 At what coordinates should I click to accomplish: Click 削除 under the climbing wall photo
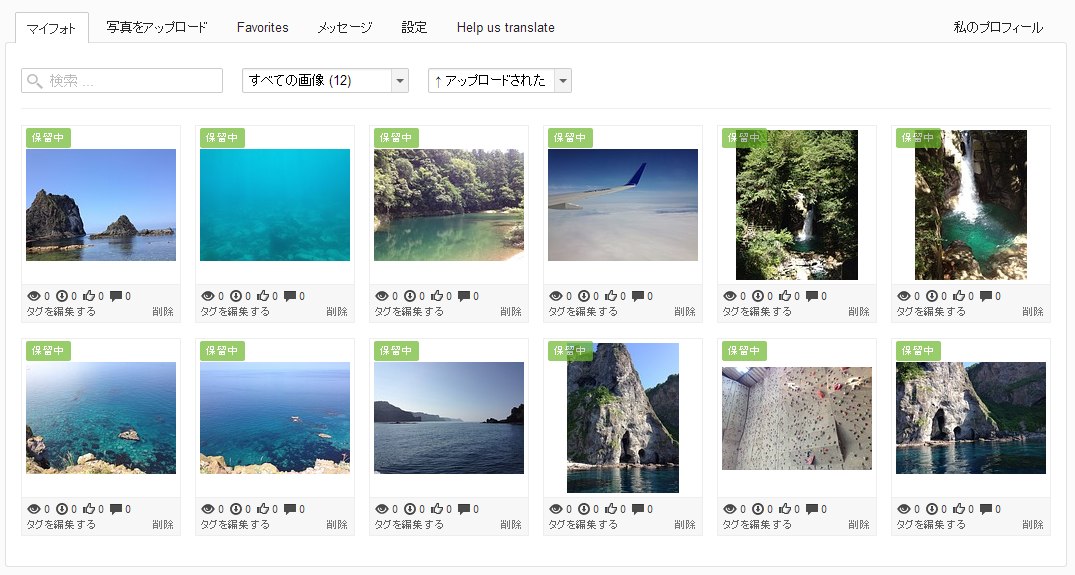pos(860,525)
